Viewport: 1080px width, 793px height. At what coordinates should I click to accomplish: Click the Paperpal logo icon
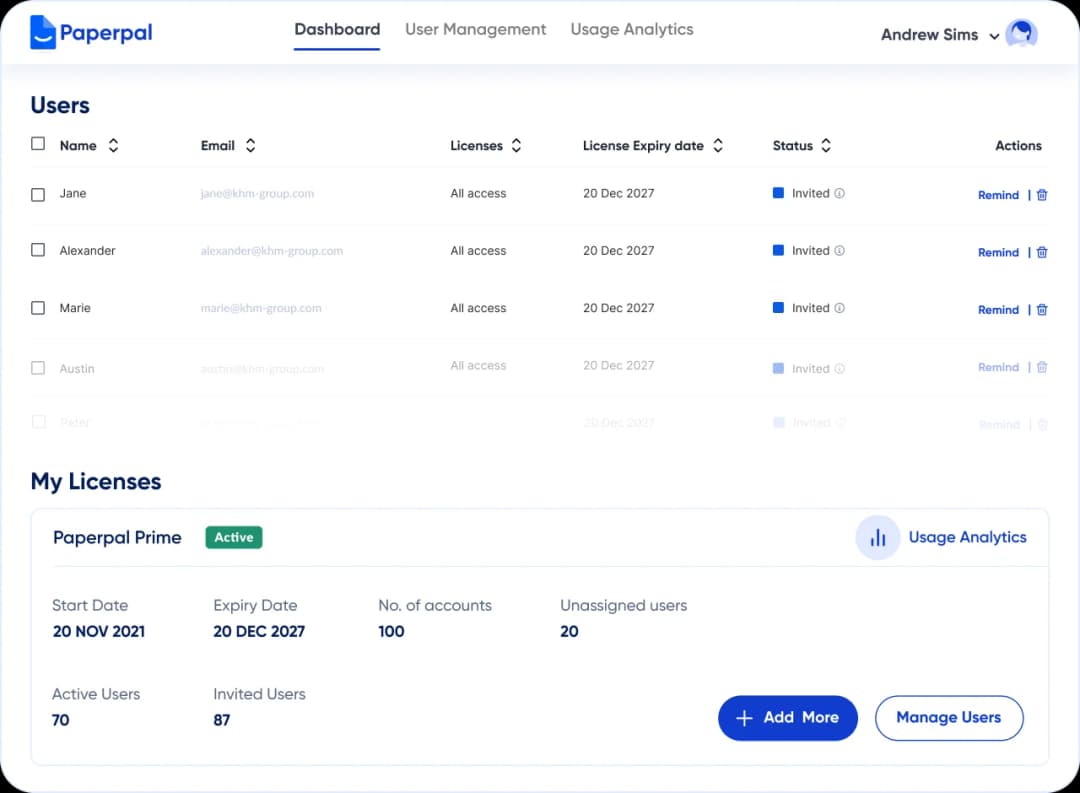[43, 32]
